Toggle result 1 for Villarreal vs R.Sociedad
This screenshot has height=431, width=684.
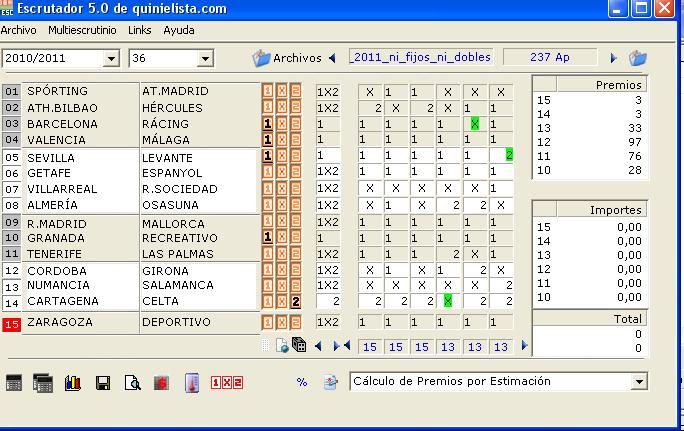[267, 188]
